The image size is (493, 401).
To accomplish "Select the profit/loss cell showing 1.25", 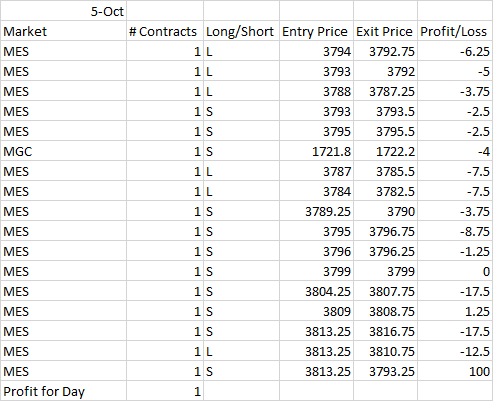I will (x=455, y=311).
